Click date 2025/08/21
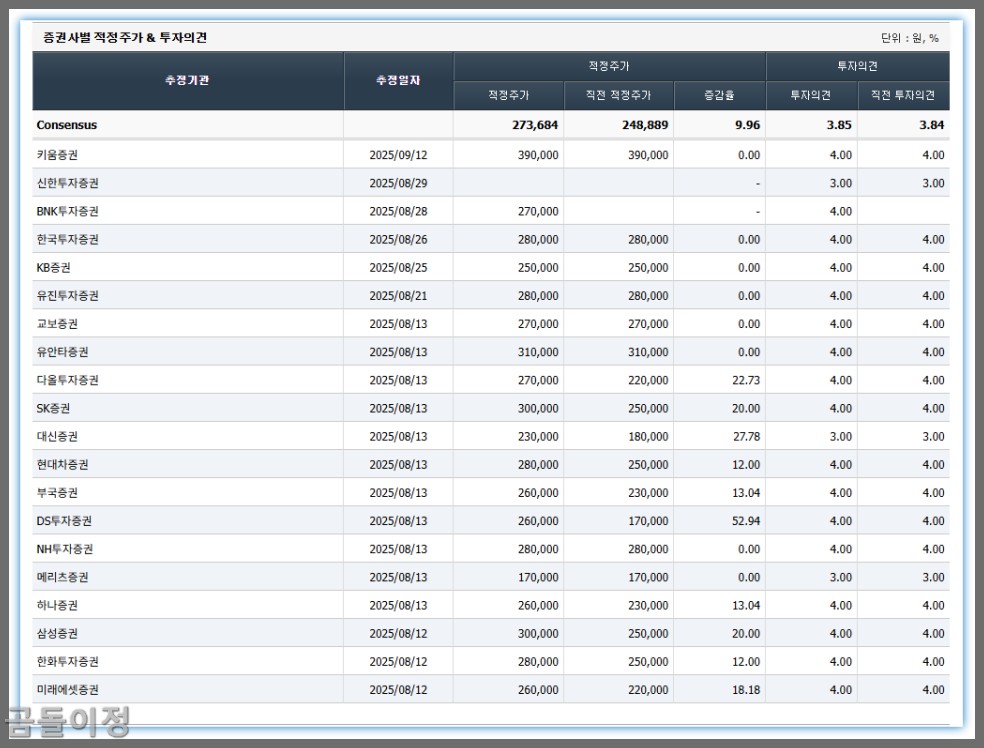Screen dimensions: 984x748 tap(398, 296)
